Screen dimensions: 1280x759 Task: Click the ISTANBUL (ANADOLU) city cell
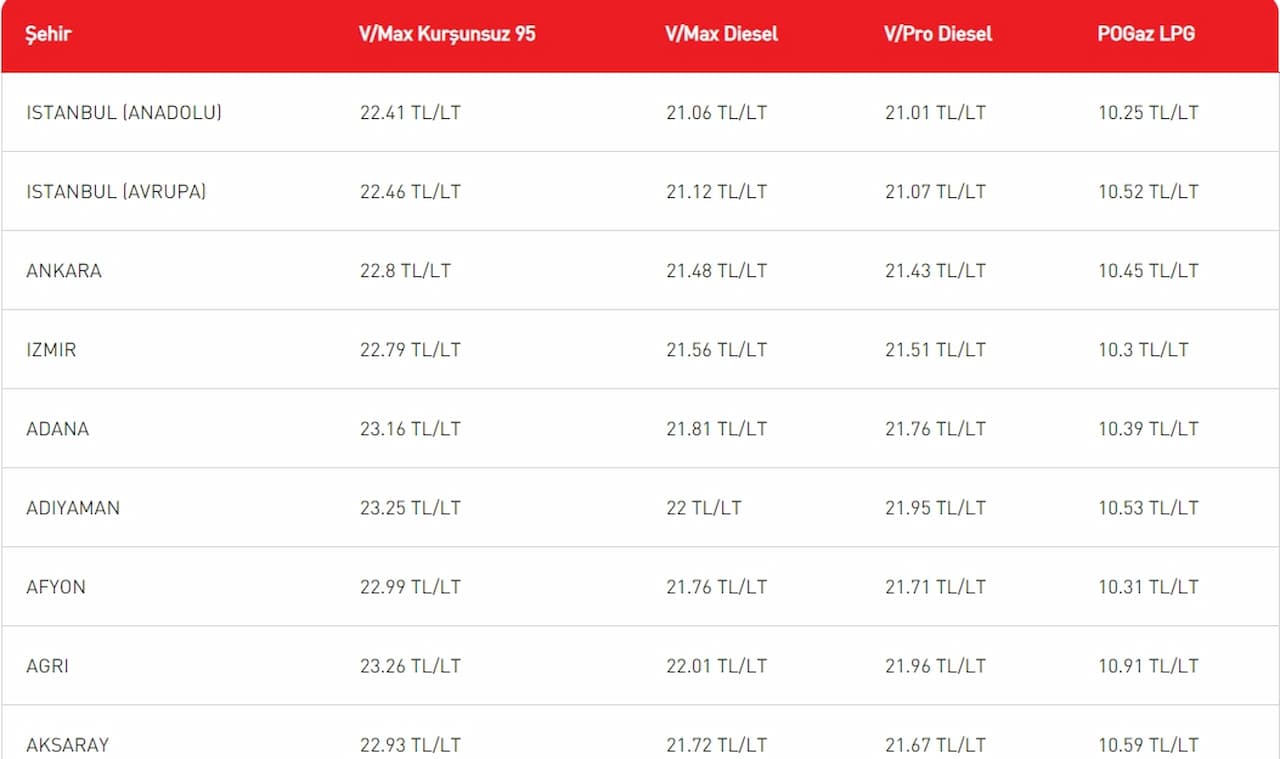[x=124, y=113]
